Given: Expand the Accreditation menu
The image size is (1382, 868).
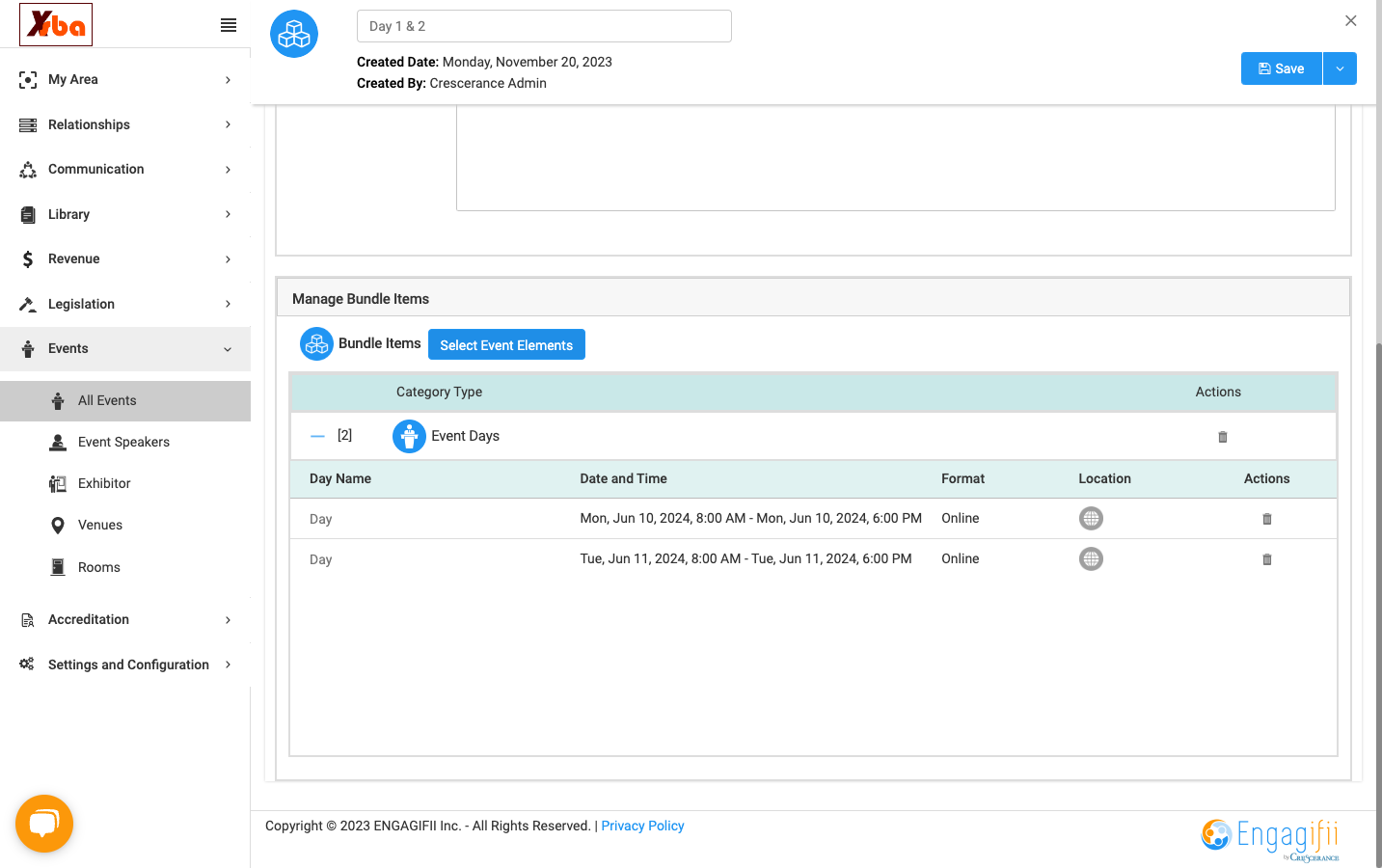Looking at the screenshot, I should tap(125, 620).
